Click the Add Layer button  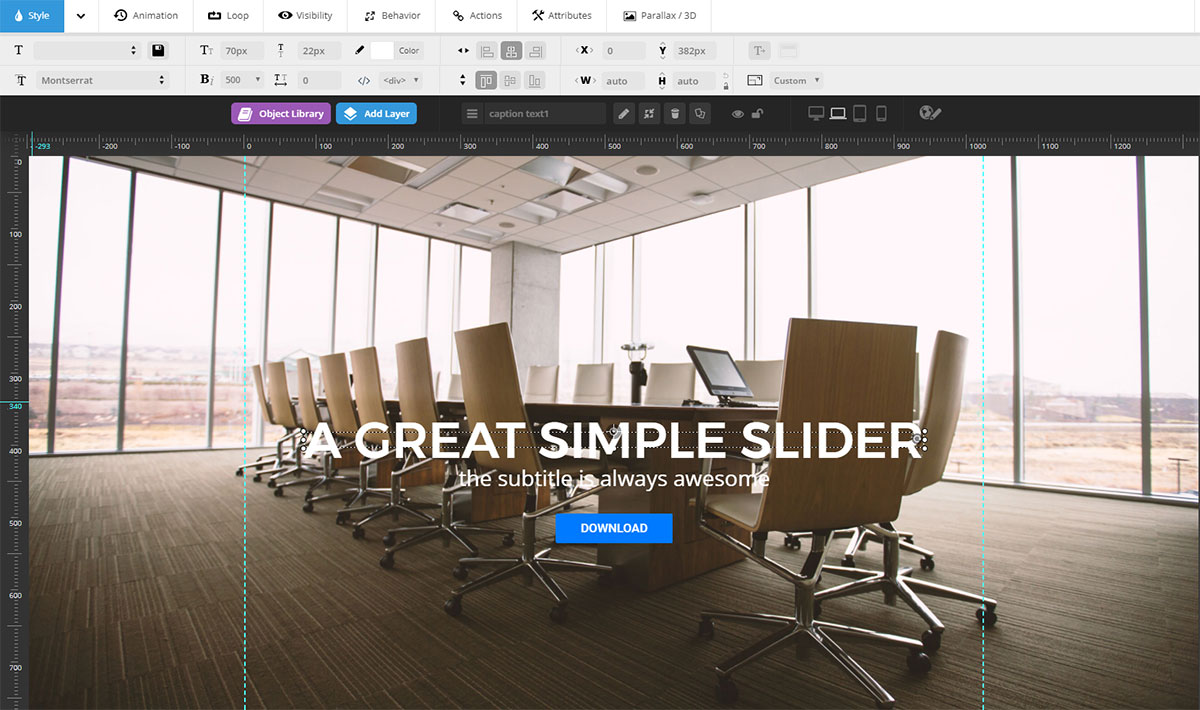pos(376,114)
